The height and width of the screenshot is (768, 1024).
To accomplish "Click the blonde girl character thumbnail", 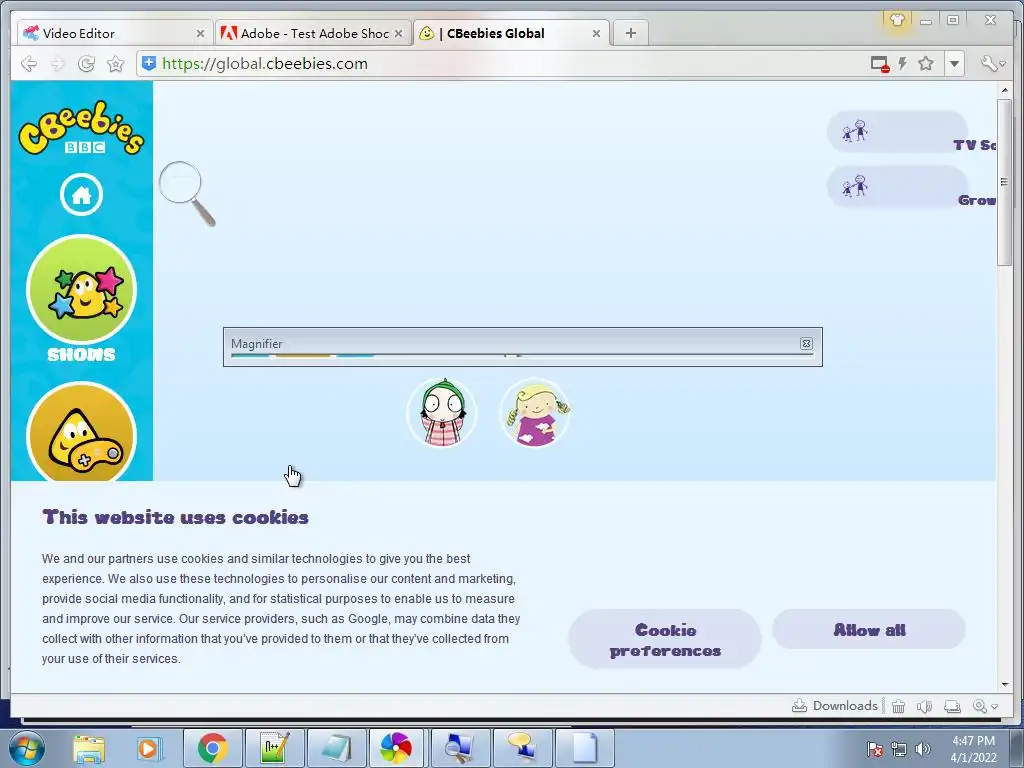I will click(x=535, y=413).
